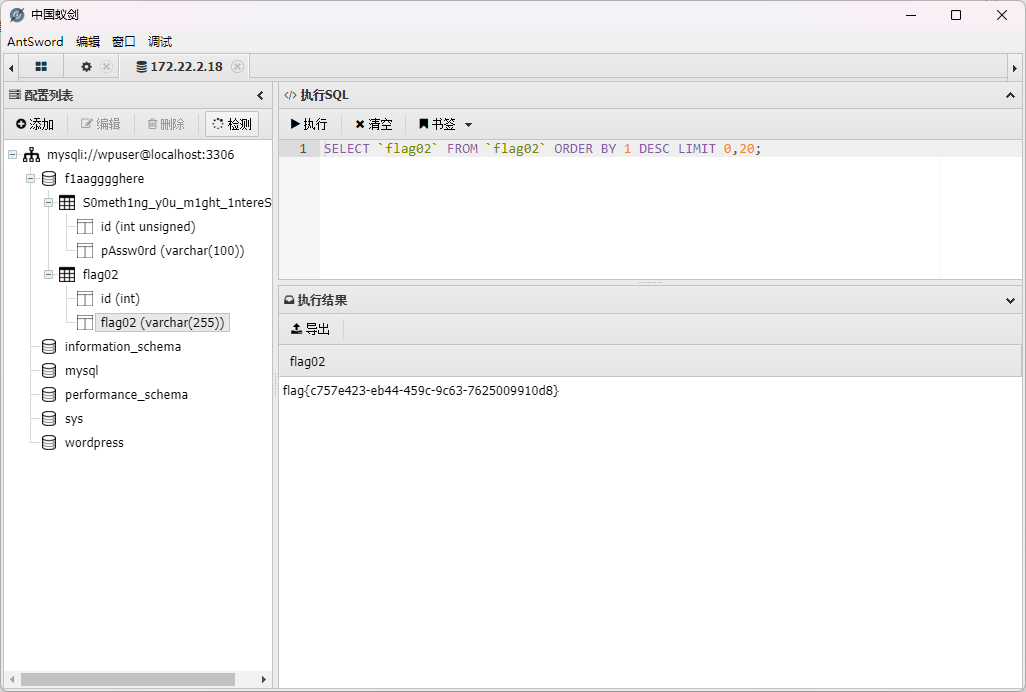1026x692 pixels.
Task: Open the 编辑 menu
Action: point(88,41)
